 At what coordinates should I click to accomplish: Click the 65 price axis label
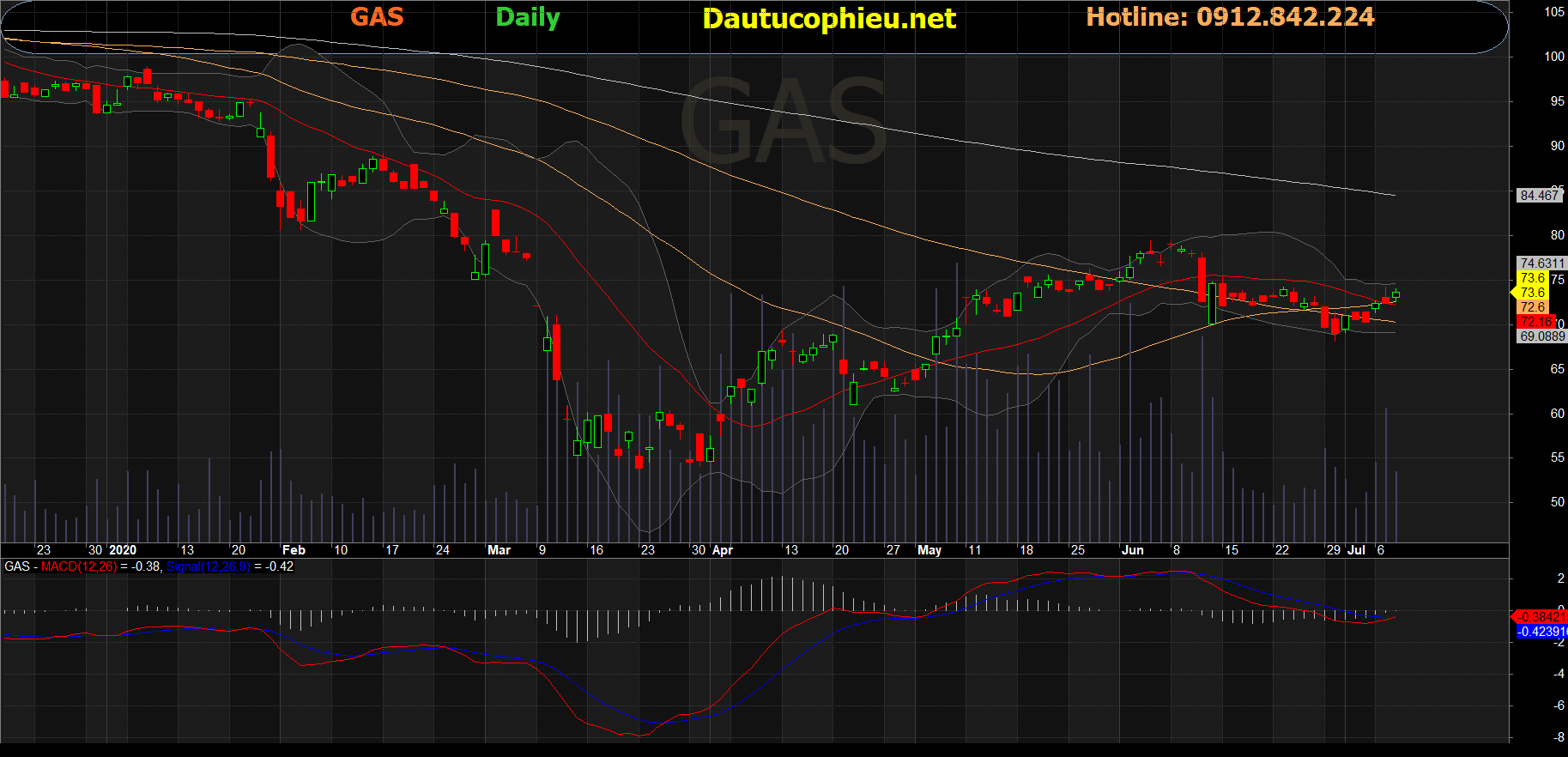click(1558, 369)
